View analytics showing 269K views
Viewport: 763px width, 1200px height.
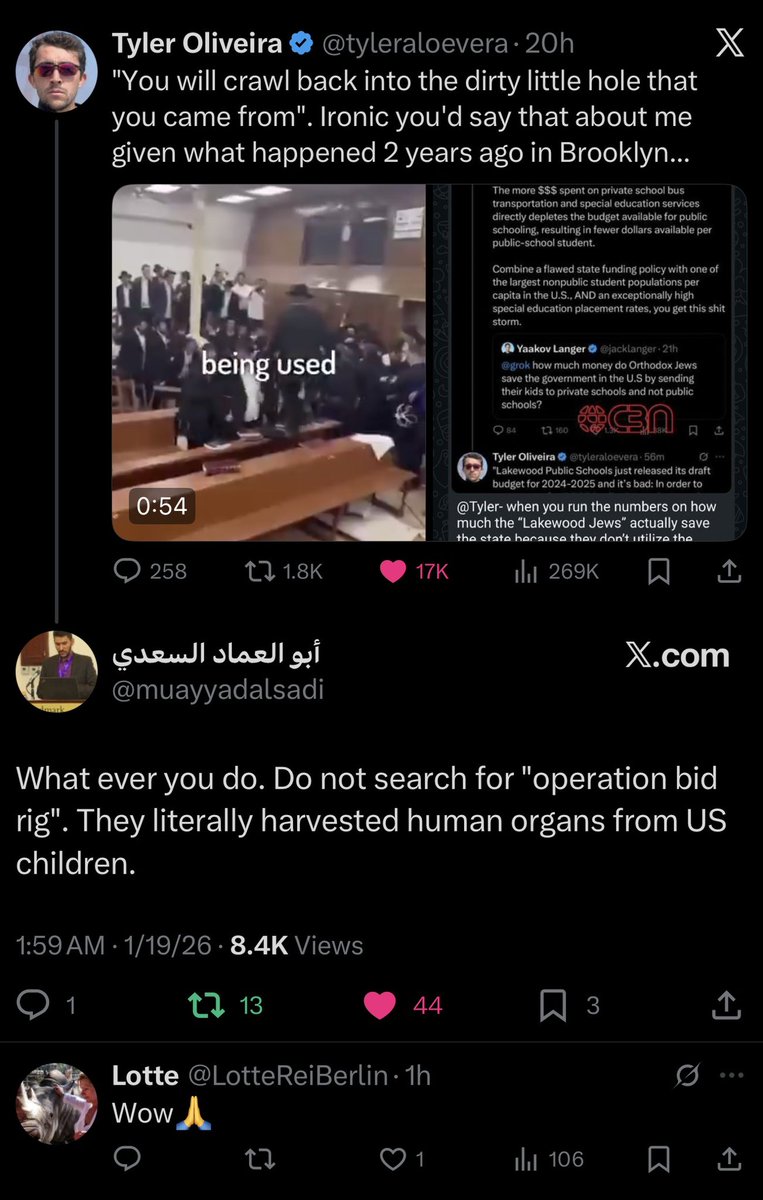(556, 570)
